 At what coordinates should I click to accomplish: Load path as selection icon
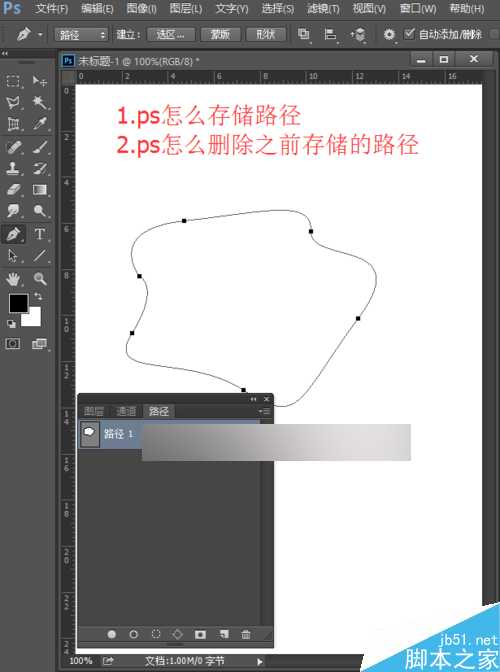tap(156, 634)
